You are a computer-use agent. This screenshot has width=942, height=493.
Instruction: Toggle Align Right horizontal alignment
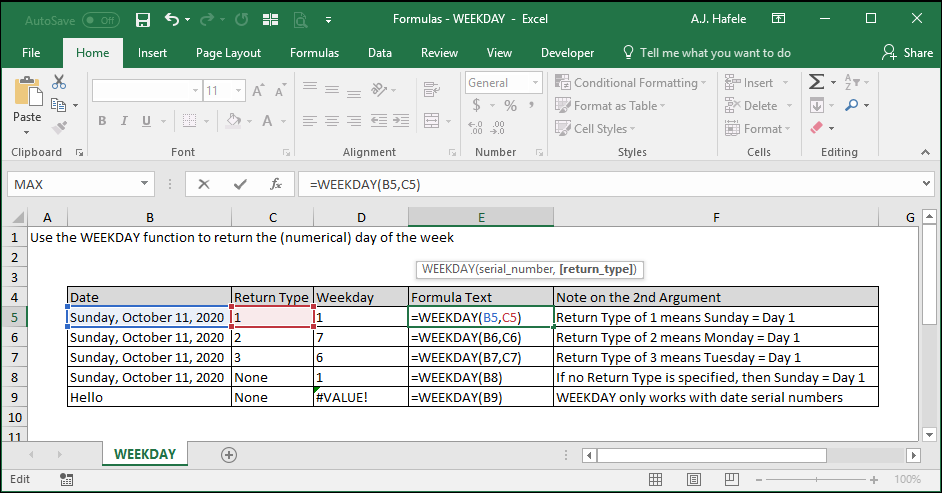tap(354, 121)
